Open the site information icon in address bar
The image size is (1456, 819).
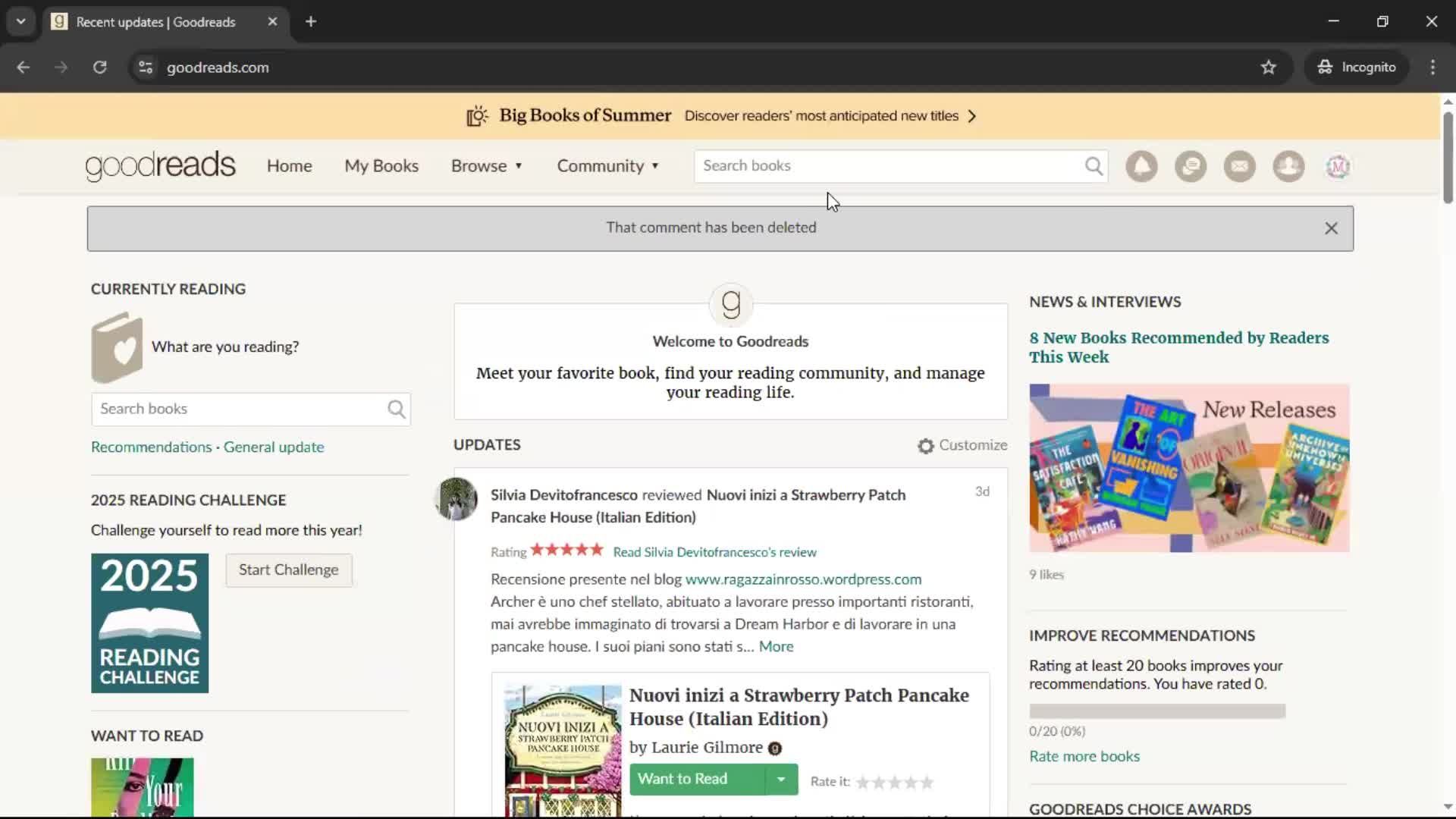tap(146, 67)
